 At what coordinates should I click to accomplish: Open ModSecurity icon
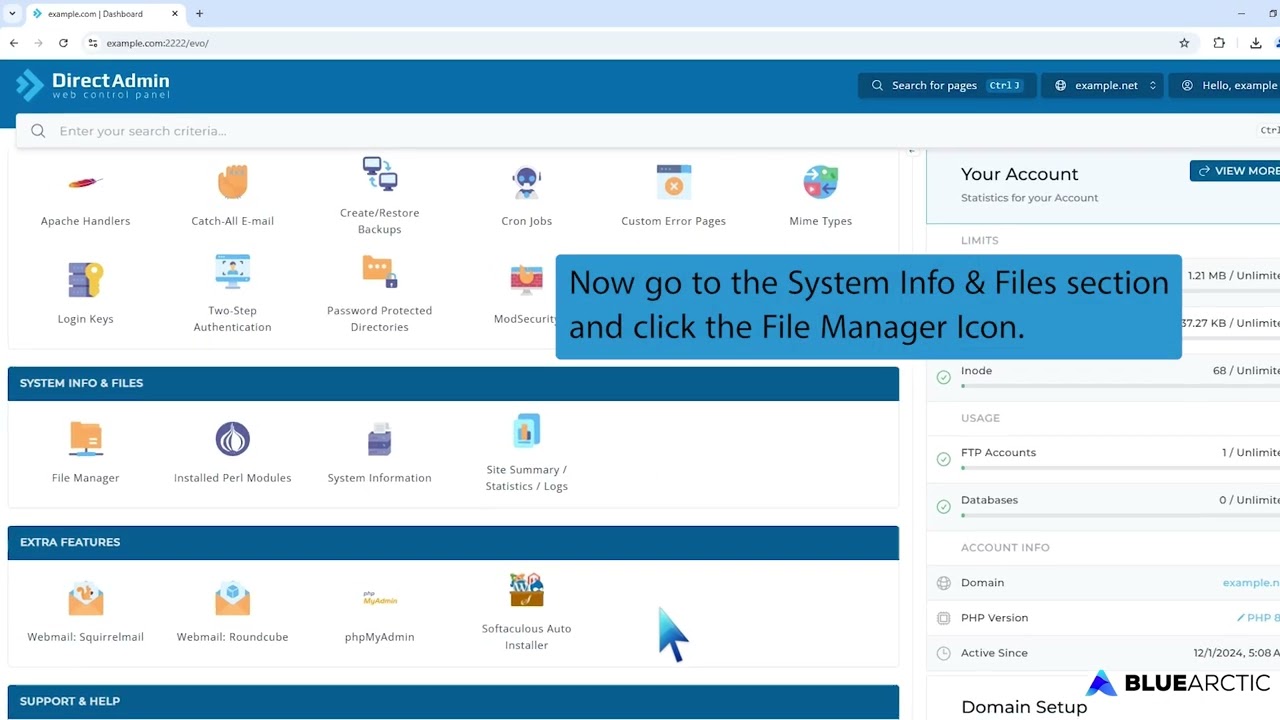[x=526, y=280]
